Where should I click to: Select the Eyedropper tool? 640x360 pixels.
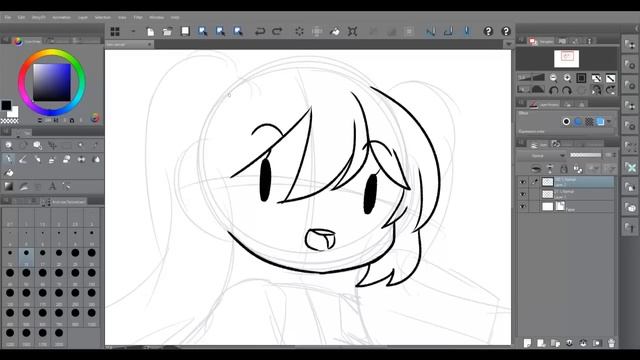pos(96,145)
